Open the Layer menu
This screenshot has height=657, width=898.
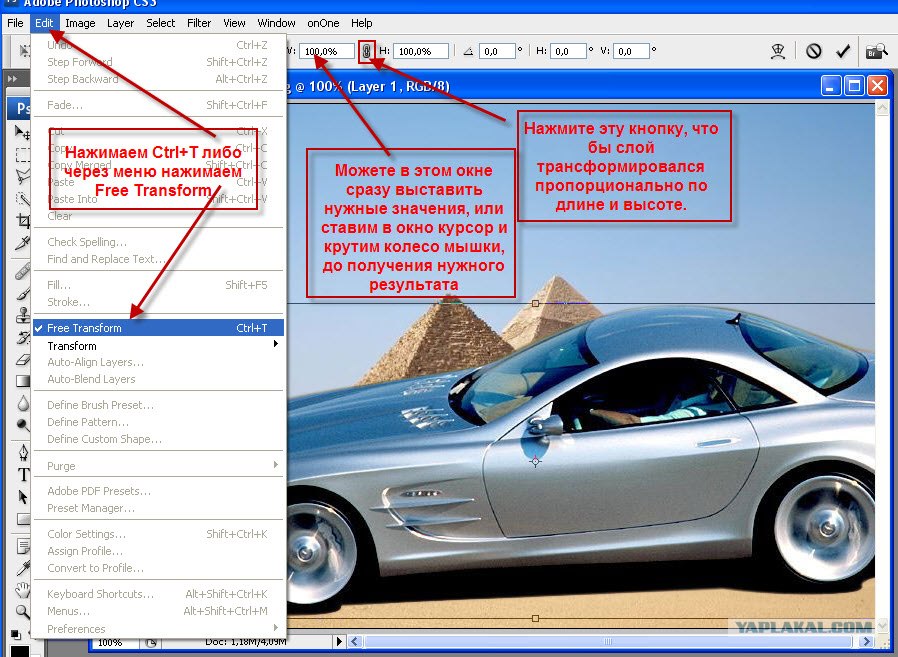(120, 23)
